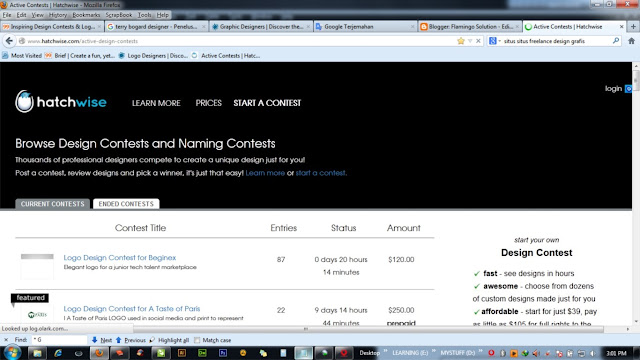Open Adobe Dreamweaver from the taskbar

click(202, 353)
